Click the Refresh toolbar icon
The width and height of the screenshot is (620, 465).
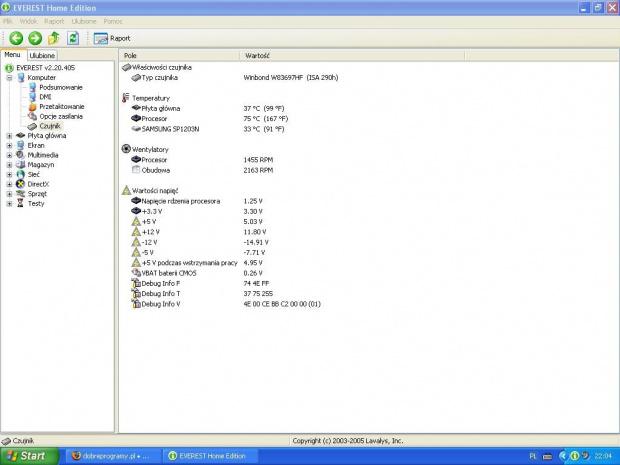73,38
